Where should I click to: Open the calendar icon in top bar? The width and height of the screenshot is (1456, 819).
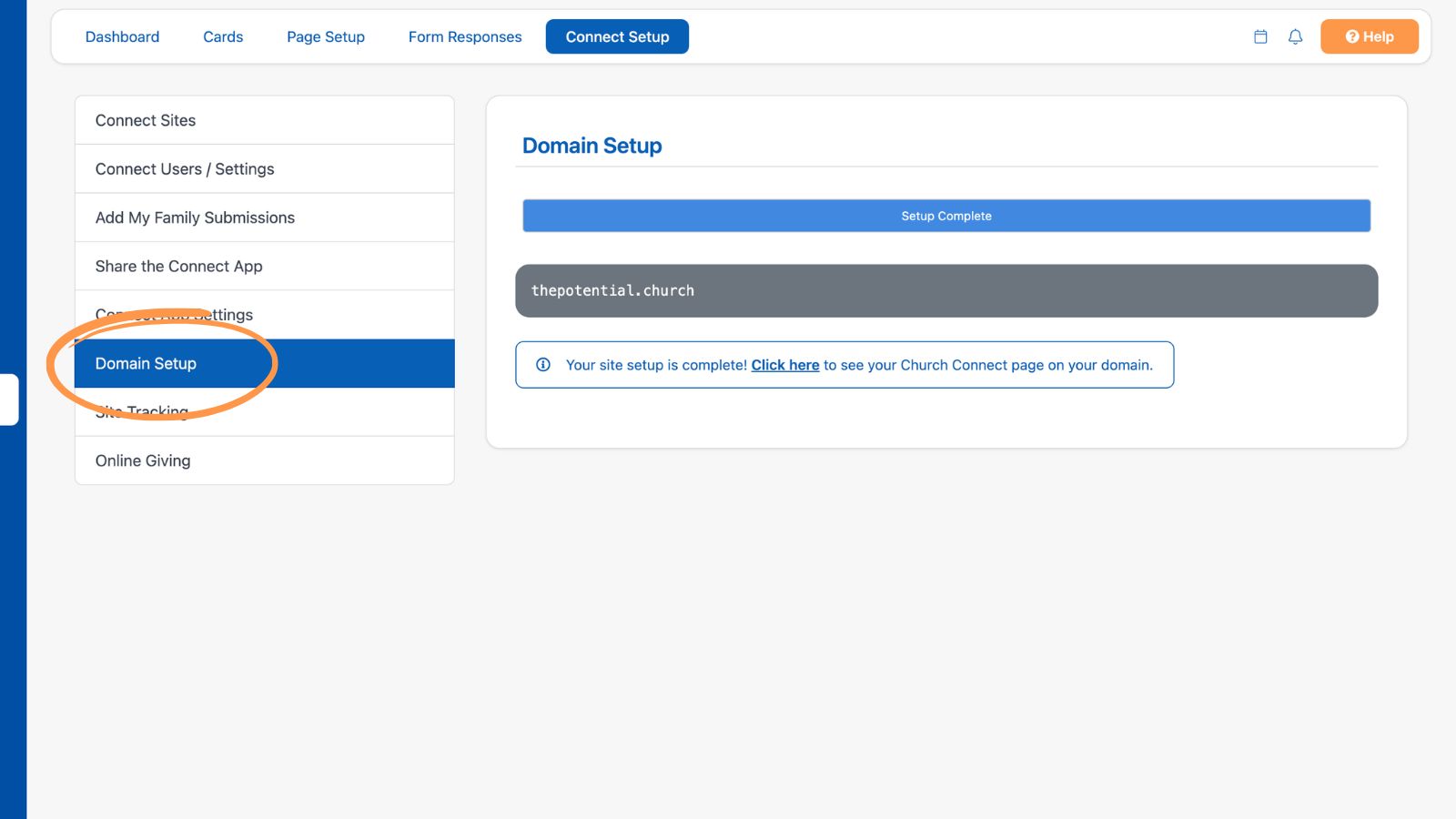click(1260, 36)
